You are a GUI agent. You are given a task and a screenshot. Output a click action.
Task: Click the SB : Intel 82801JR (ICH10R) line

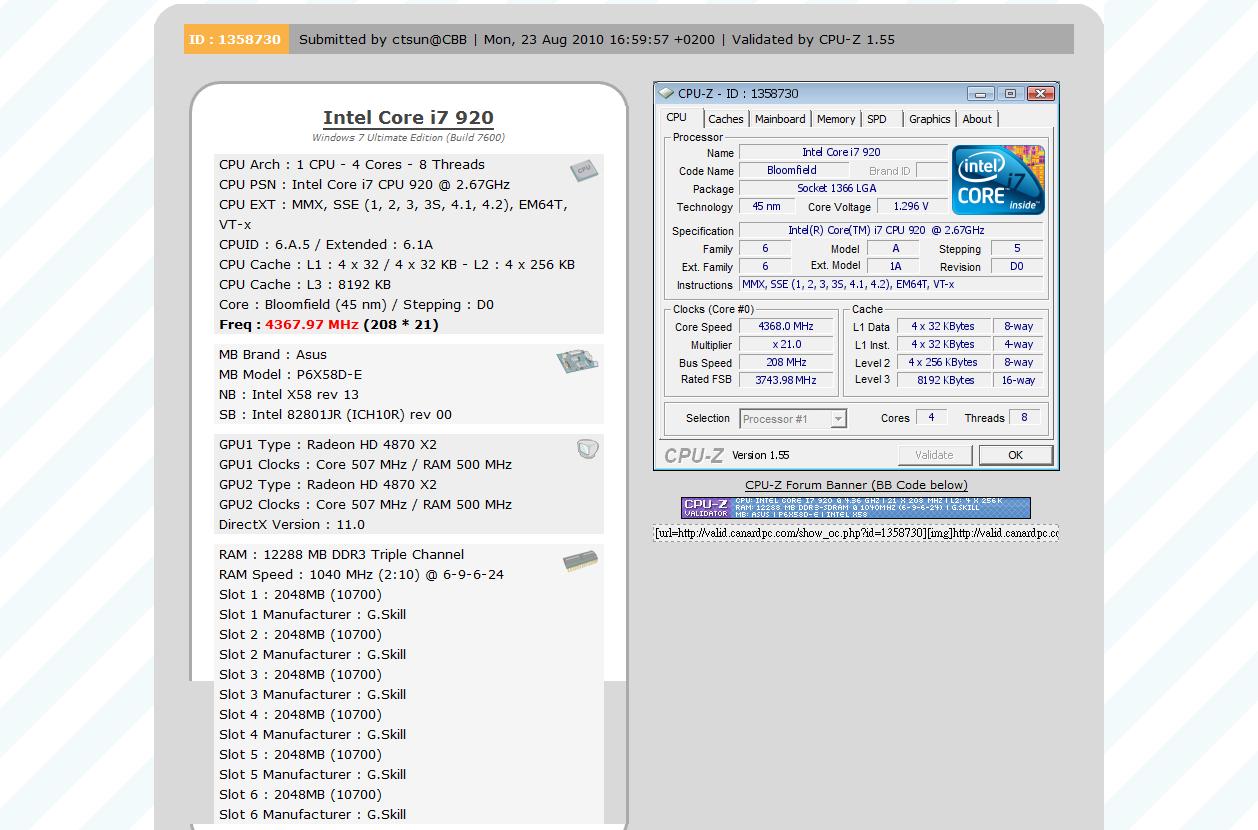point(335,415)
